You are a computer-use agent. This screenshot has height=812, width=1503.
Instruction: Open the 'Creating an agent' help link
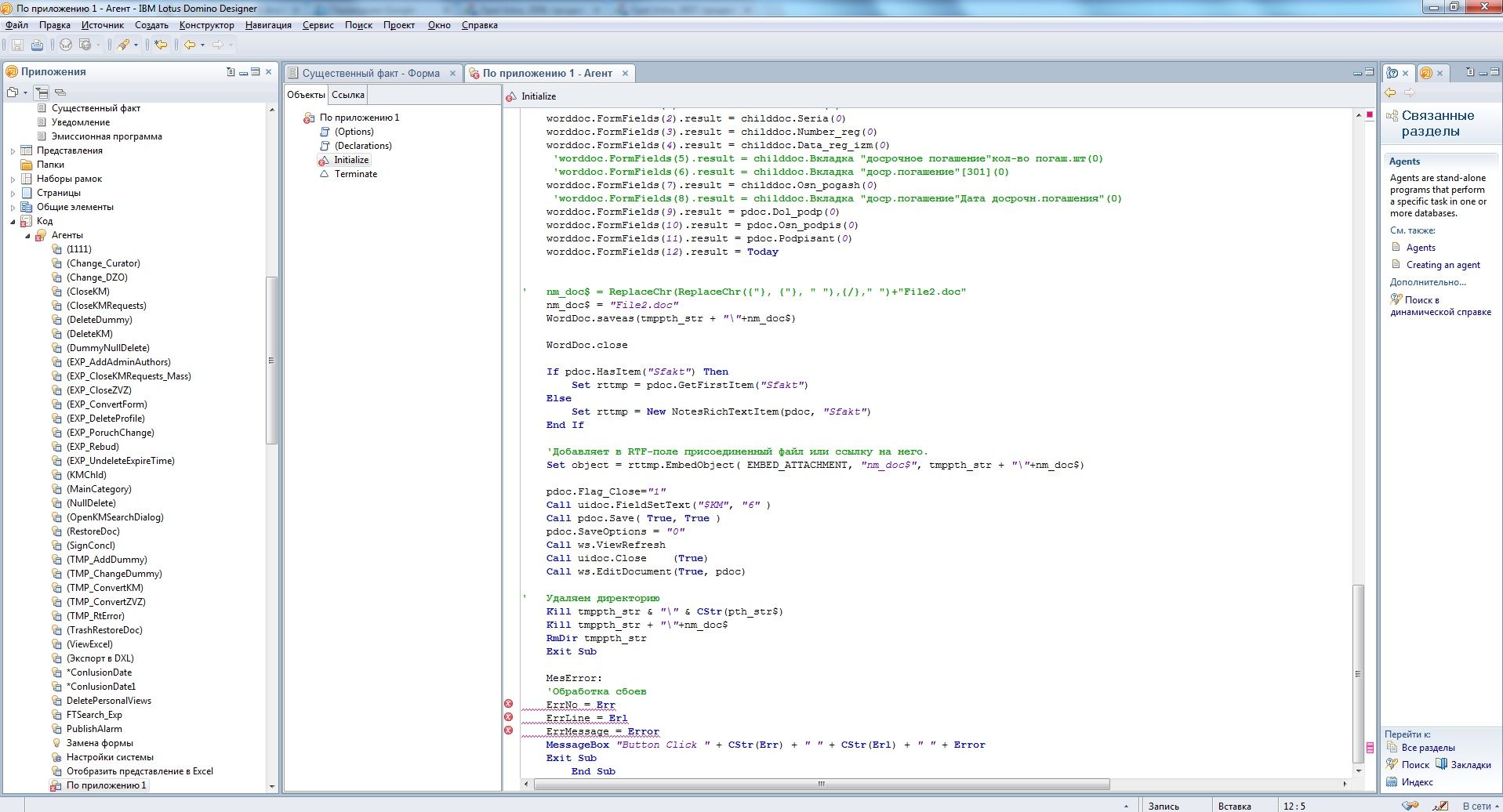pyautogui.click(x=1443, y=265)
